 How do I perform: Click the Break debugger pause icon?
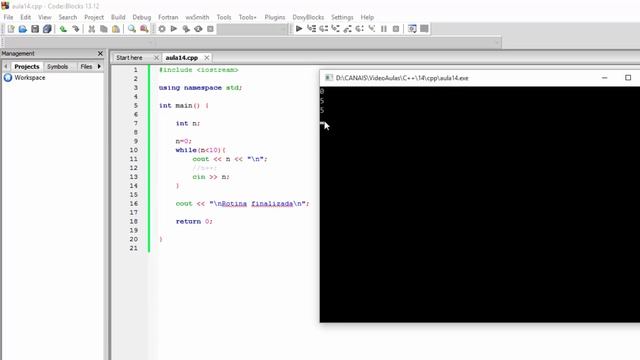[384, 29]
